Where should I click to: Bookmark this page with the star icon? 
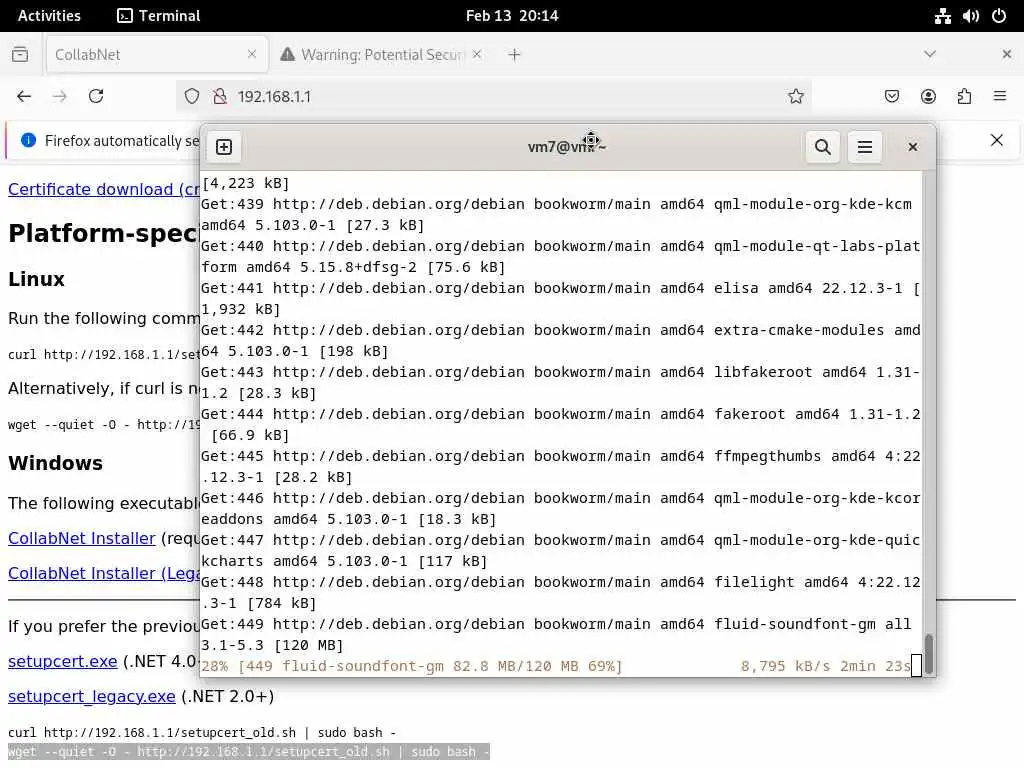[x=795, y=97]
